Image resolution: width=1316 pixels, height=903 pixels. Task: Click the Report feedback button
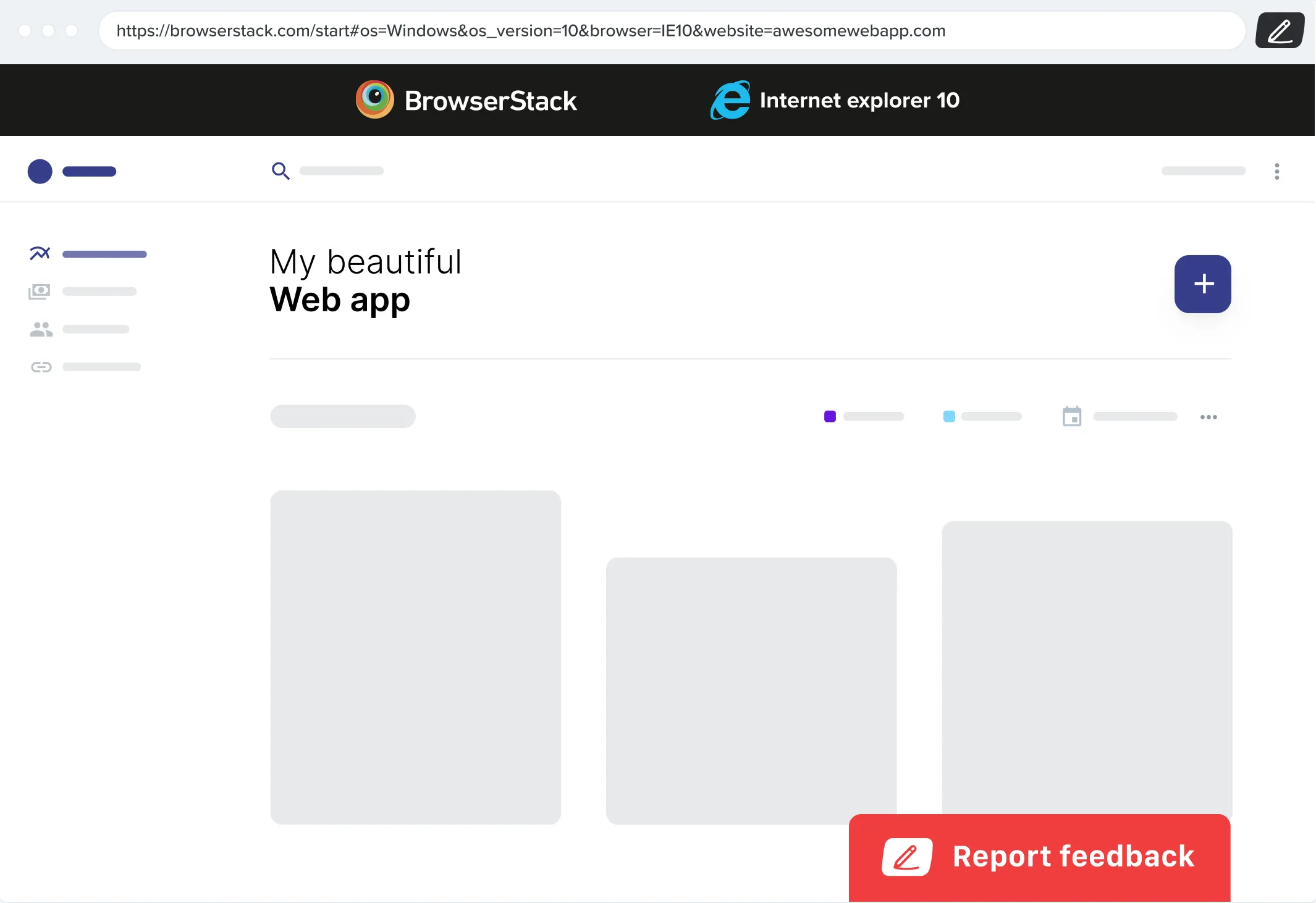click(1040, 857)
